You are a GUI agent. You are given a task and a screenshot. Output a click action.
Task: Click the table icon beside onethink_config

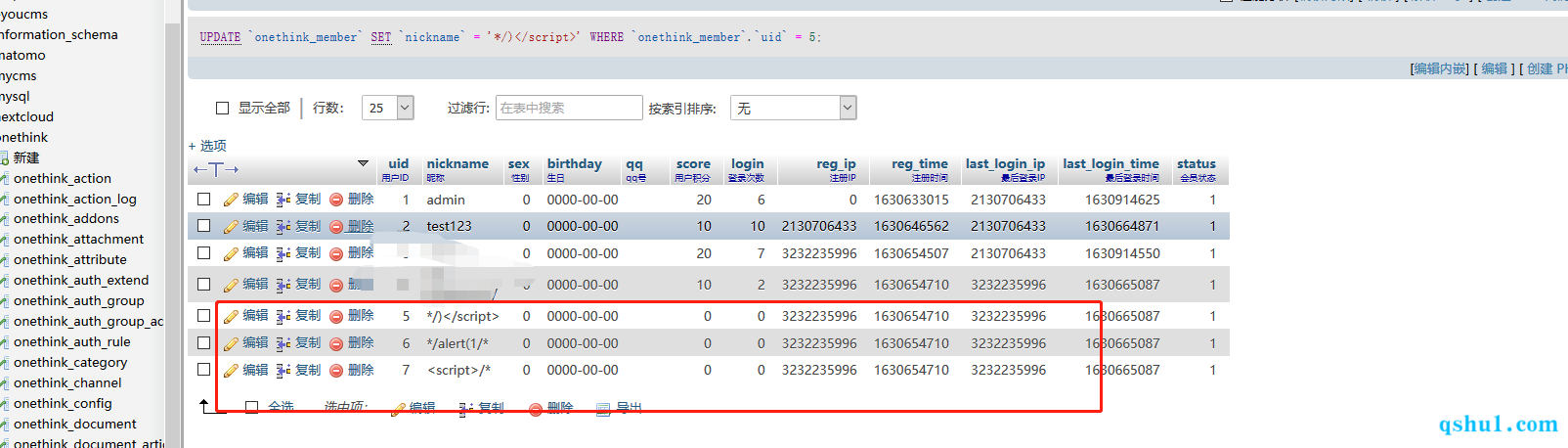(4, 404)
